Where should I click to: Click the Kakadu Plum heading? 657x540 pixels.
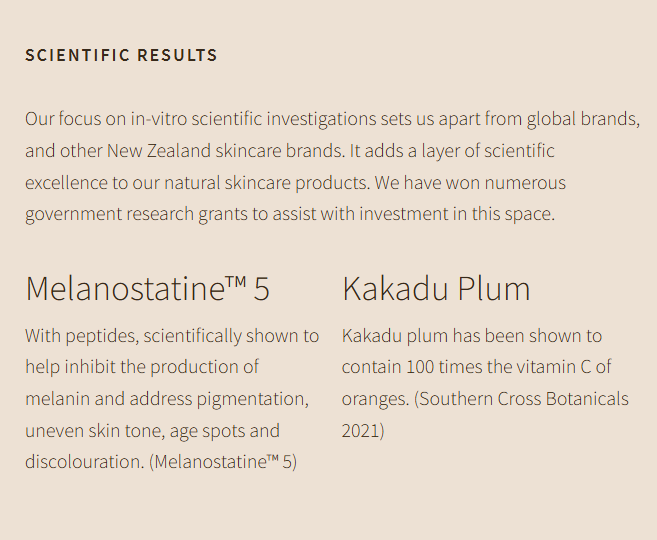pos(436,289)
